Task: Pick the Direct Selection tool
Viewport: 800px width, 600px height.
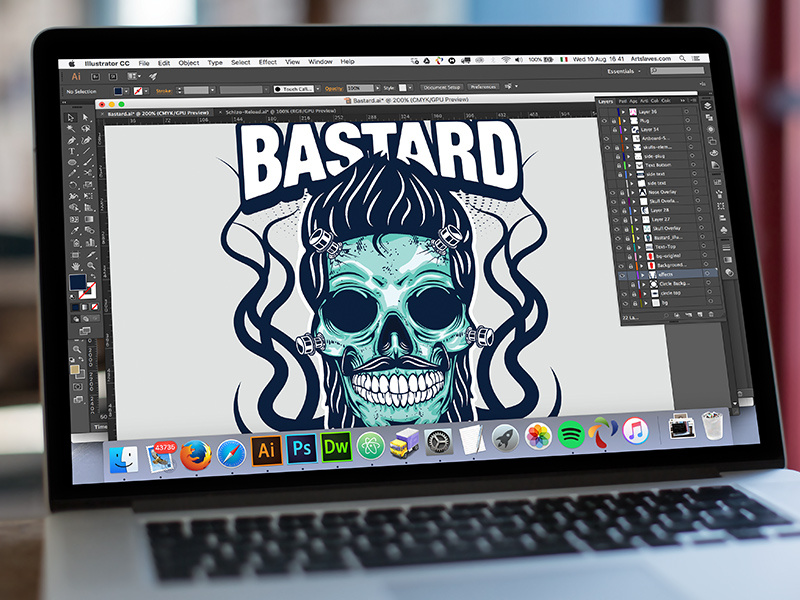Action: click(84, 118)
